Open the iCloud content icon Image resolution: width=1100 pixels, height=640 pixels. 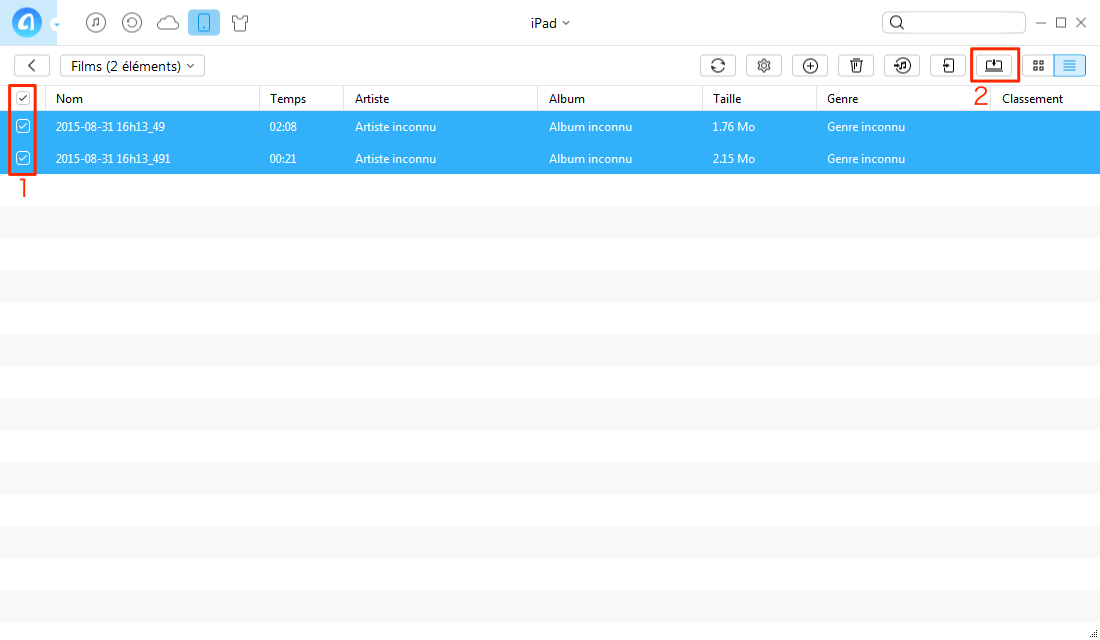coord(168,23)
